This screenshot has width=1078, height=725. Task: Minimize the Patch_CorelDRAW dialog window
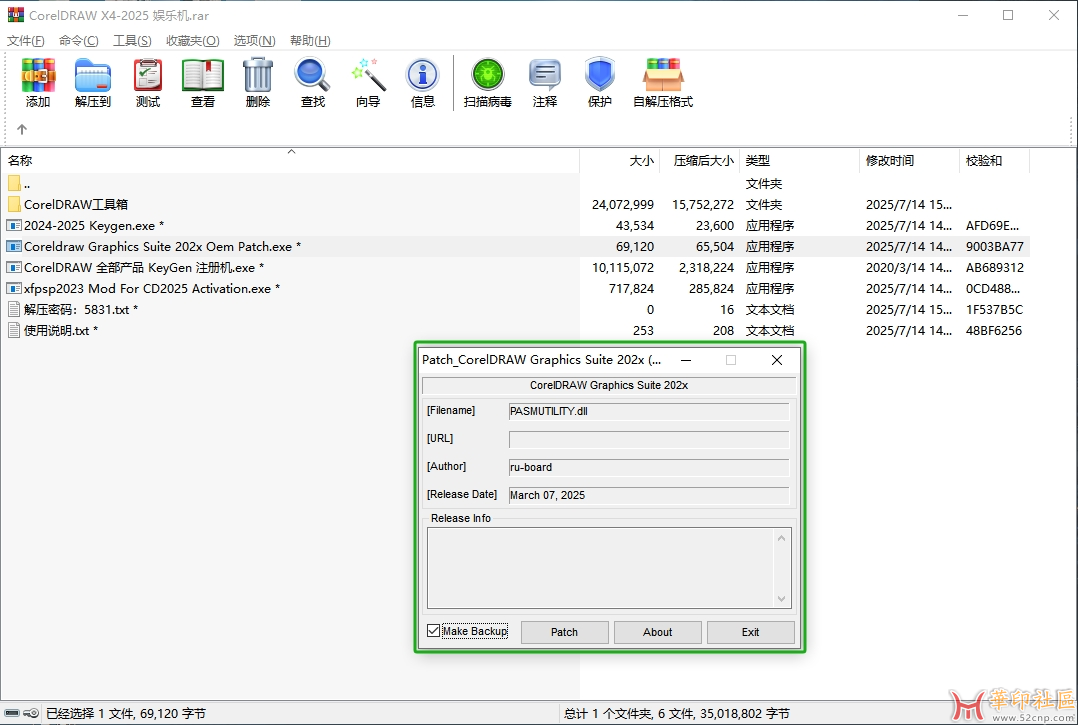(x=685, y=360)
